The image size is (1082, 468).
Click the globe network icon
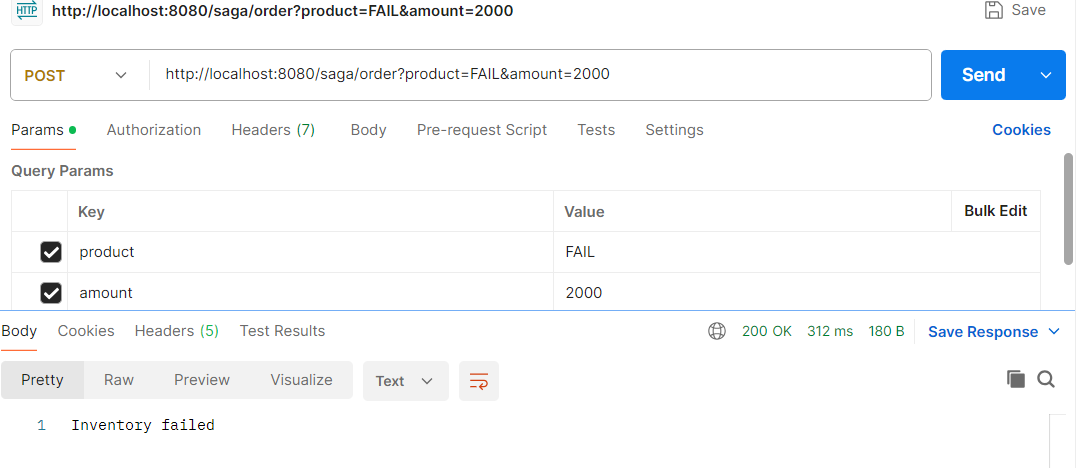pyautogui.click(x=717, y=331)
